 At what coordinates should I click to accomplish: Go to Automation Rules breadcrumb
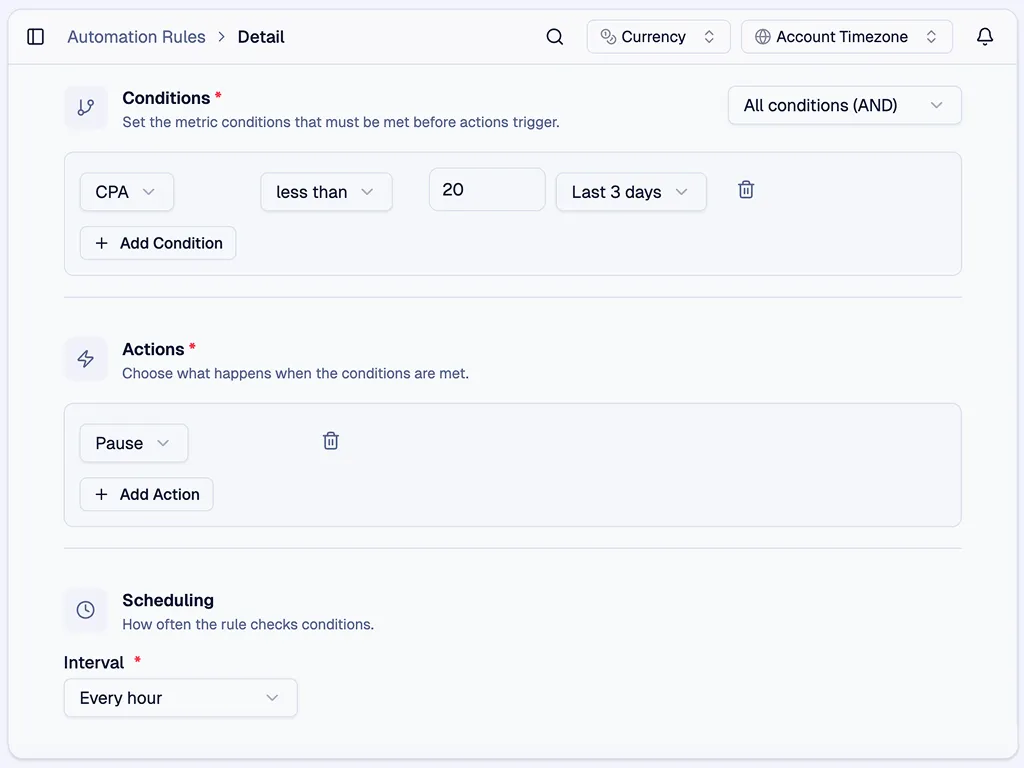(x=136, y=37)
